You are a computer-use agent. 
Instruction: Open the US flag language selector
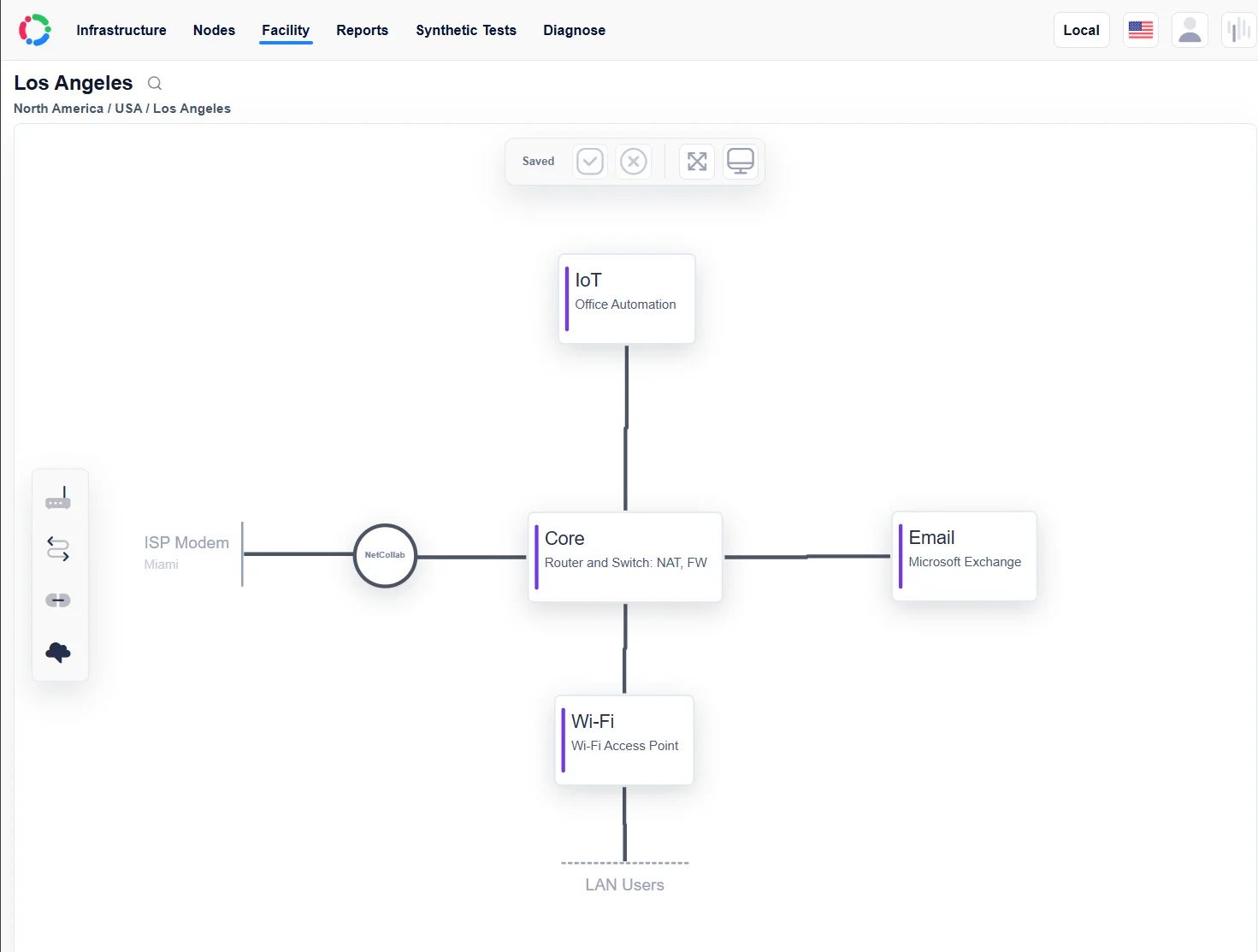(x=1141, y=30)
